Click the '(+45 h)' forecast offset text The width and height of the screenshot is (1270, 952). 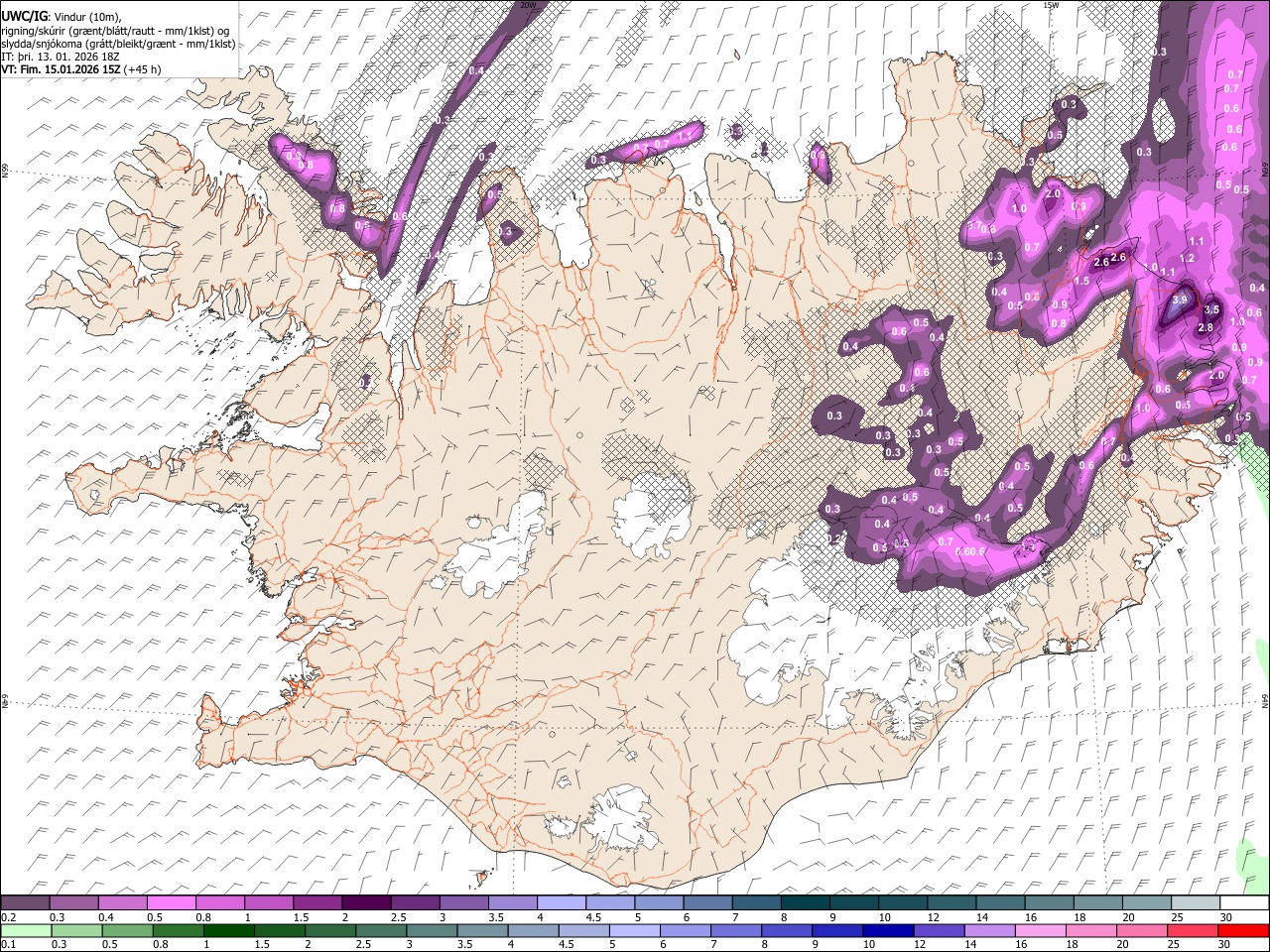click(143, 69)
